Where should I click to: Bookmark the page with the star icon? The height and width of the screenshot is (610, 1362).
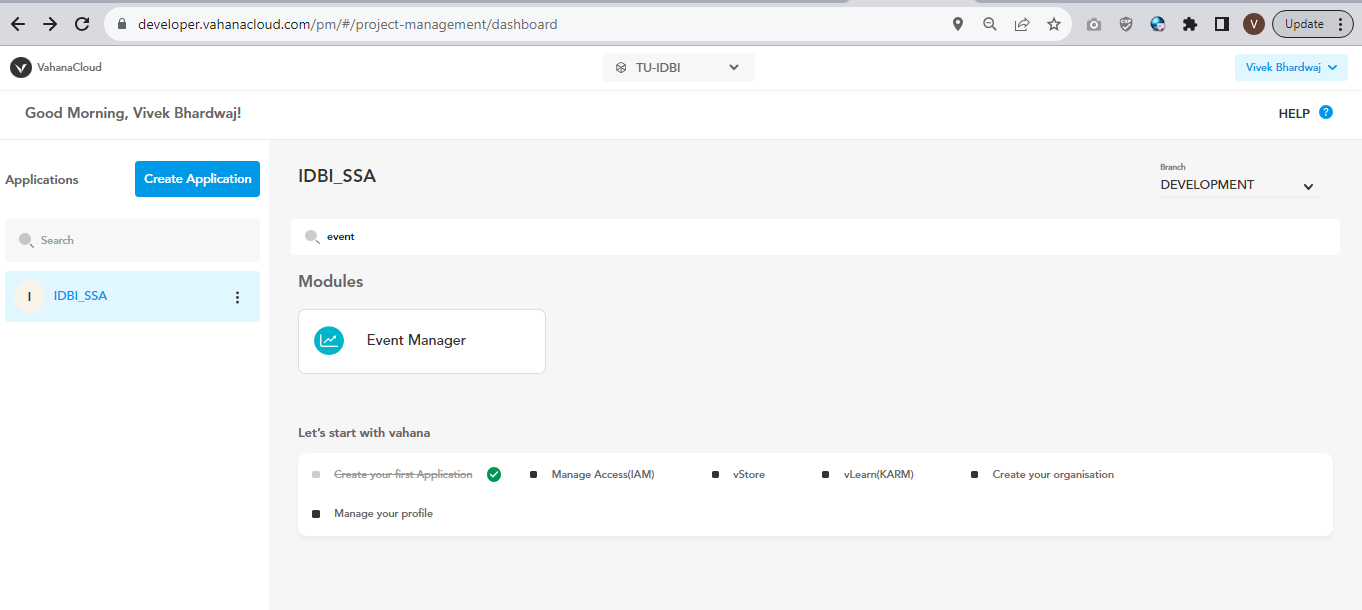point(1054,24)
